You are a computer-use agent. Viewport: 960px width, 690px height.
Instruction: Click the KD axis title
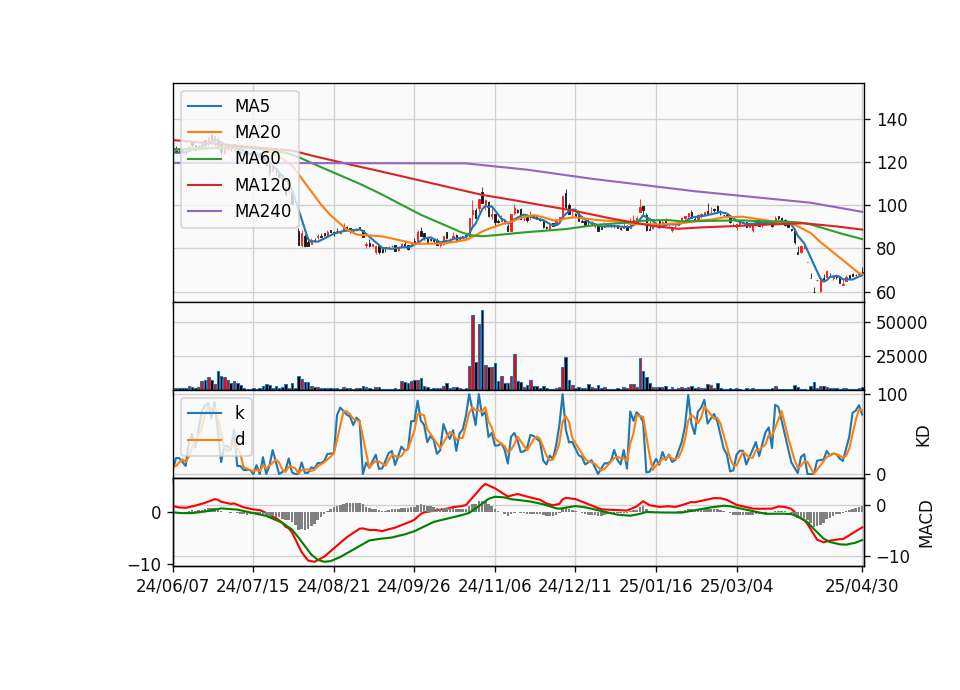(x=923, y=437)
